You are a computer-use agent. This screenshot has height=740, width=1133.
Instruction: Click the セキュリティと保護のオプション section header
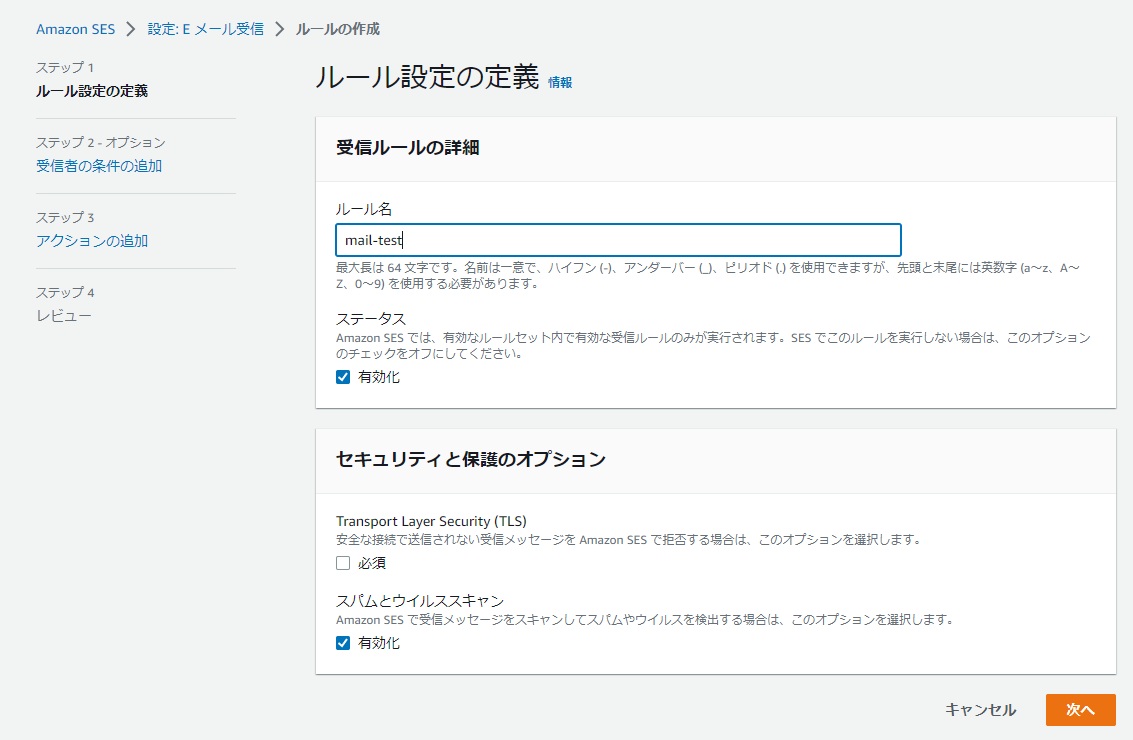pyautogui.click(x=470, y=459)
